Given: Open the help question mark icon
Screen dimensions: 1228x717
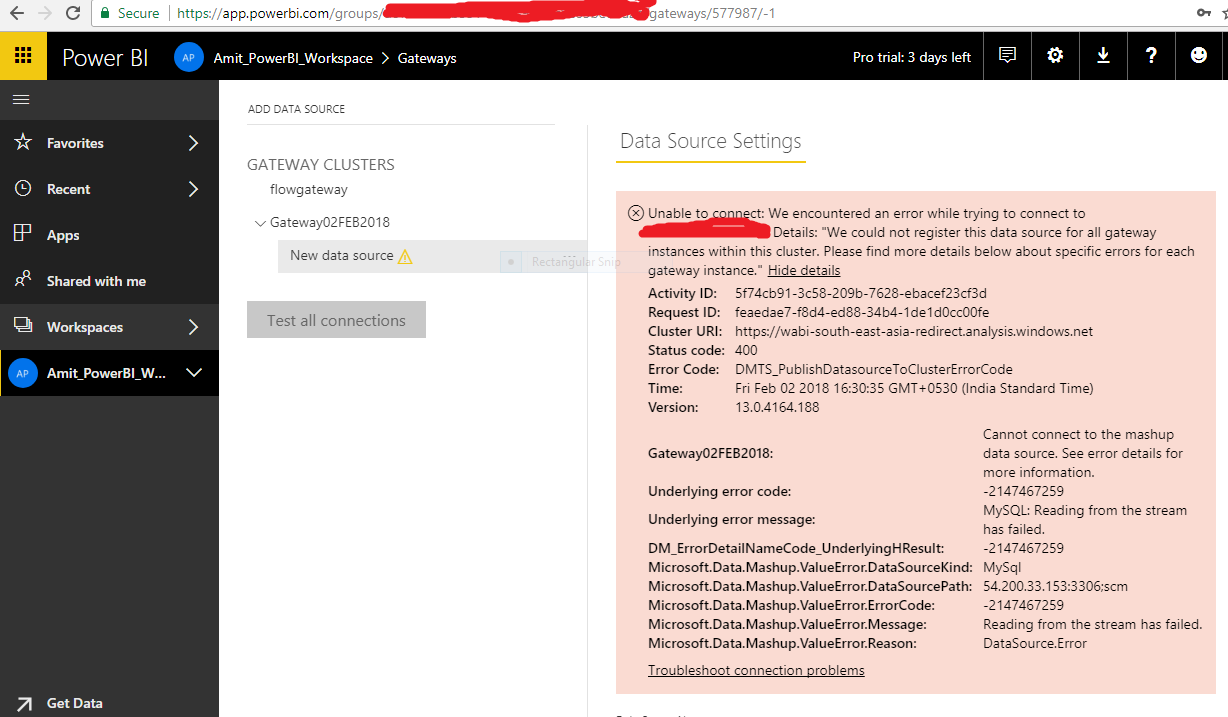Looking at the screenshot, I should pyautogui.click(x=1151, y=56).
